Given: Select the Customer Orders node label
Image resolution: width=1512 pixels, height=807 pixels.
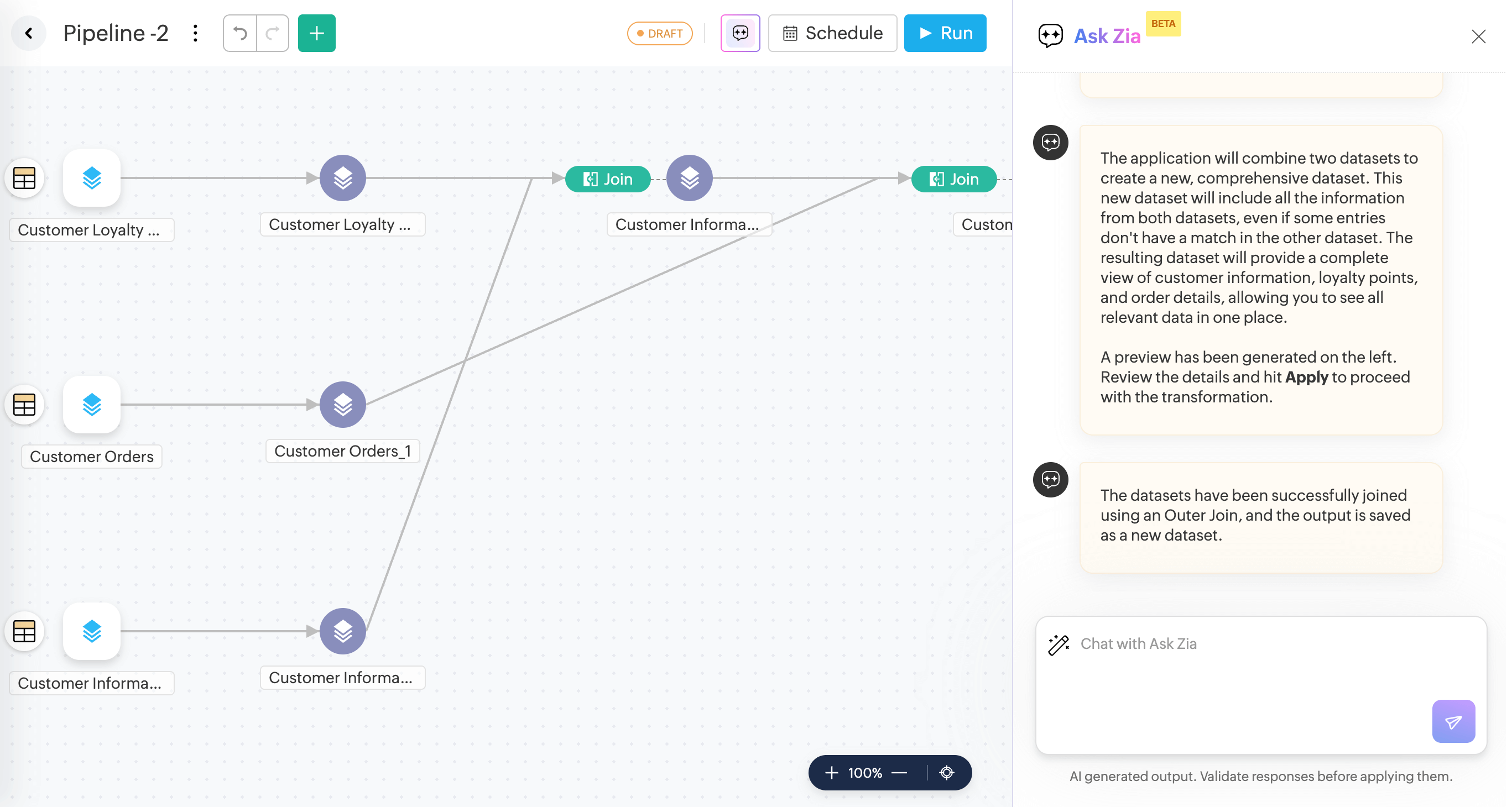Looking at the screenshot, I should pyautogui.click(x=92, y=456).
